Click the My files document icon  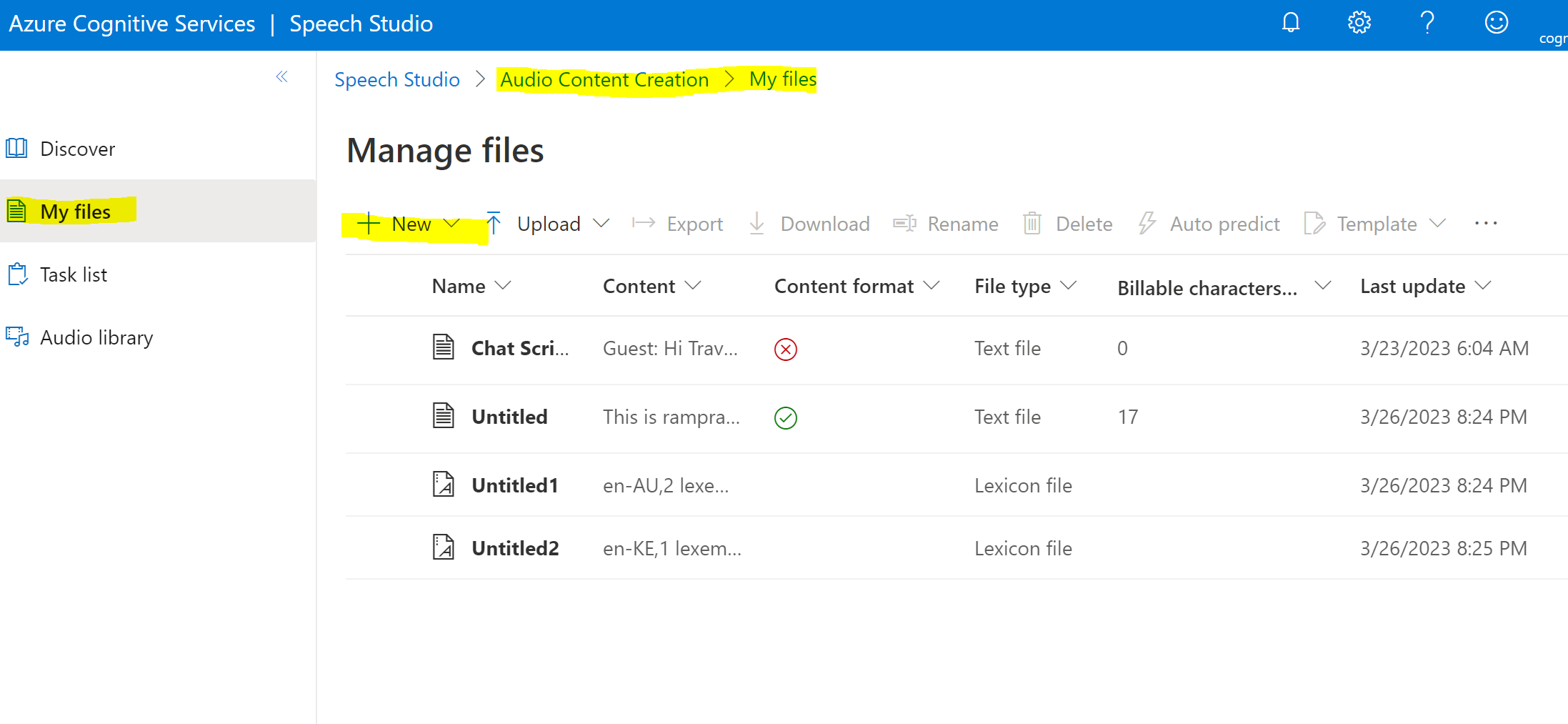point(16,212)
